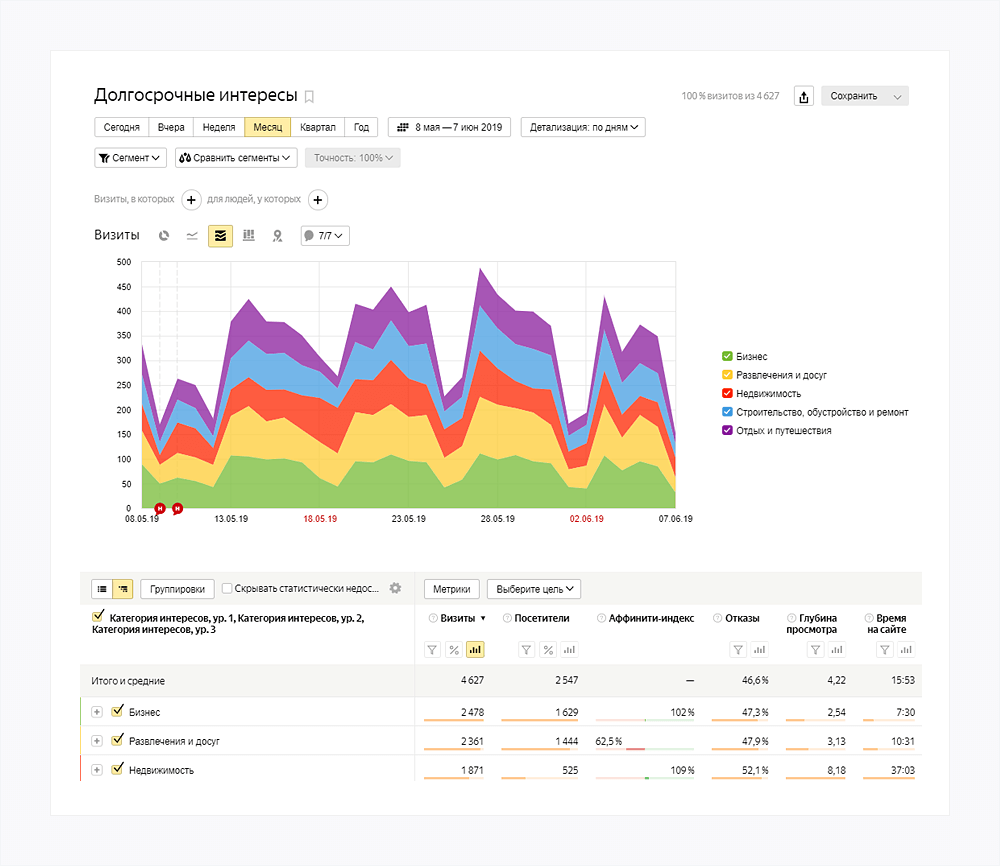Click the export/share icon near Сохранить
Image resolution: width=1000 pixels, height=866 pixels.
[803, 96]
